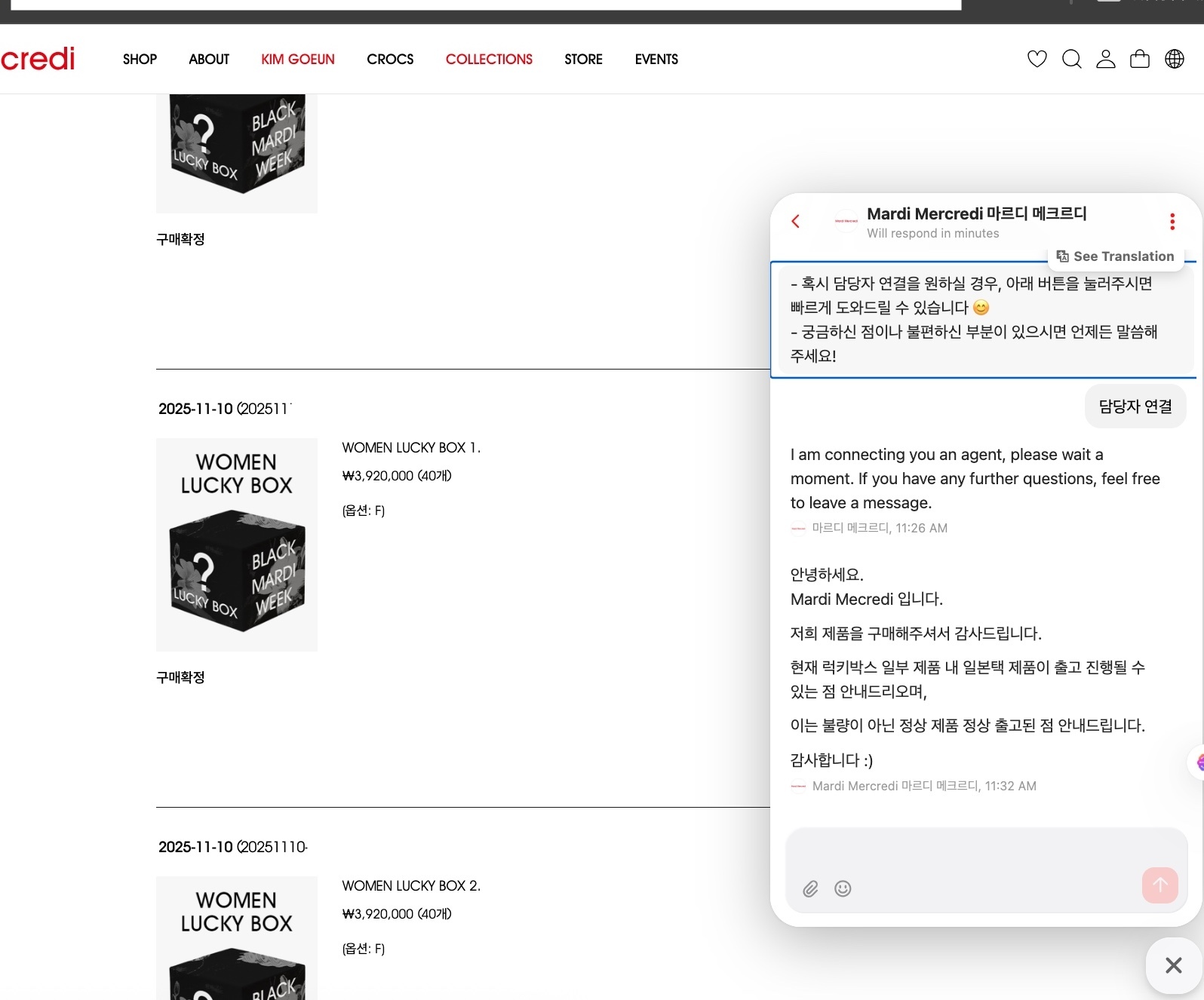Viewport: 1204px width, 1000px height.
Task: Click the 저희 제품을 구매해주셔서 감사드립니다. line
Action: click(x=916, y=633)
